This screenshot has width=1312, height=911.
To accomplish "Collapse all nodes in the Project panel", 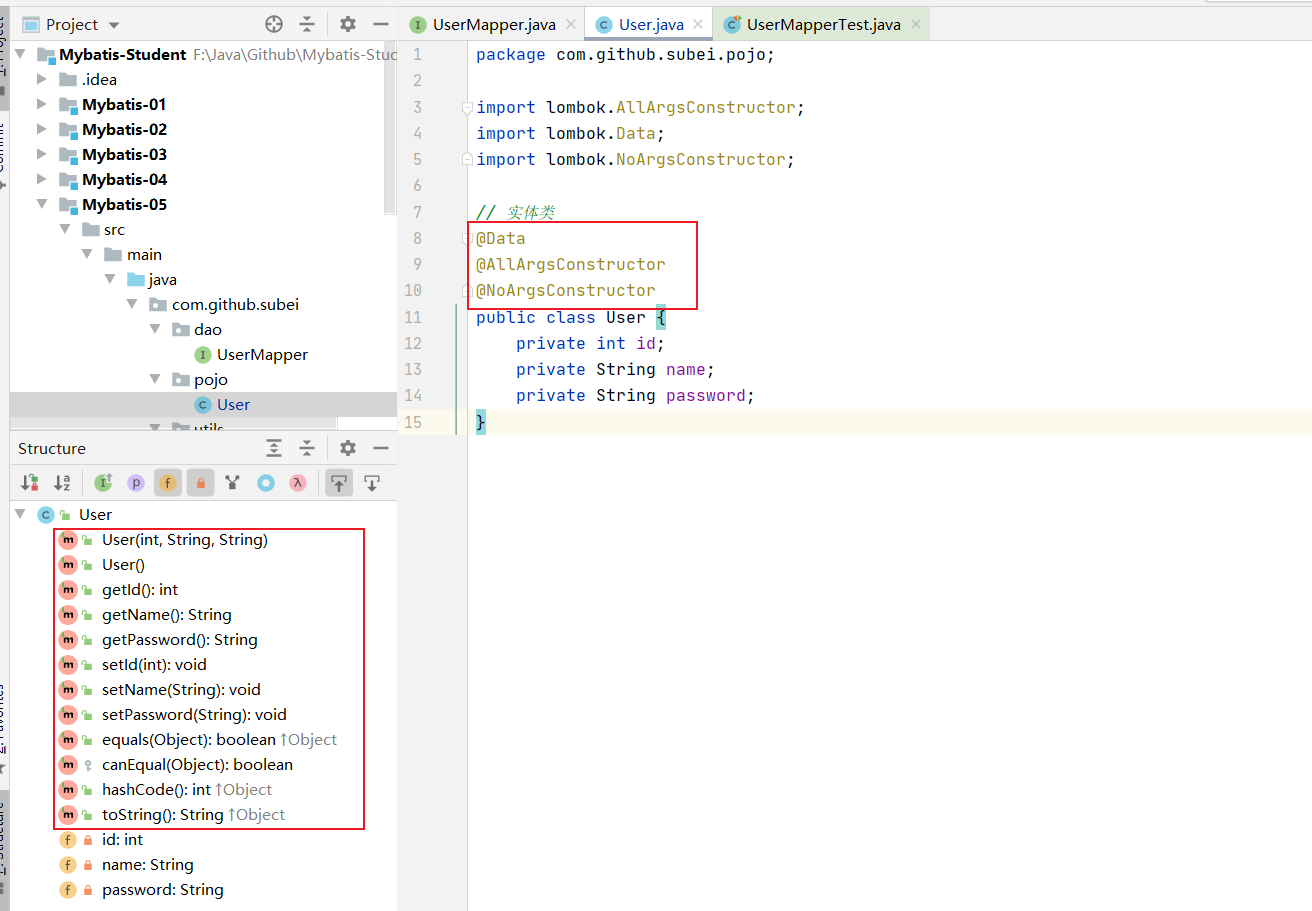I will 307,24.
